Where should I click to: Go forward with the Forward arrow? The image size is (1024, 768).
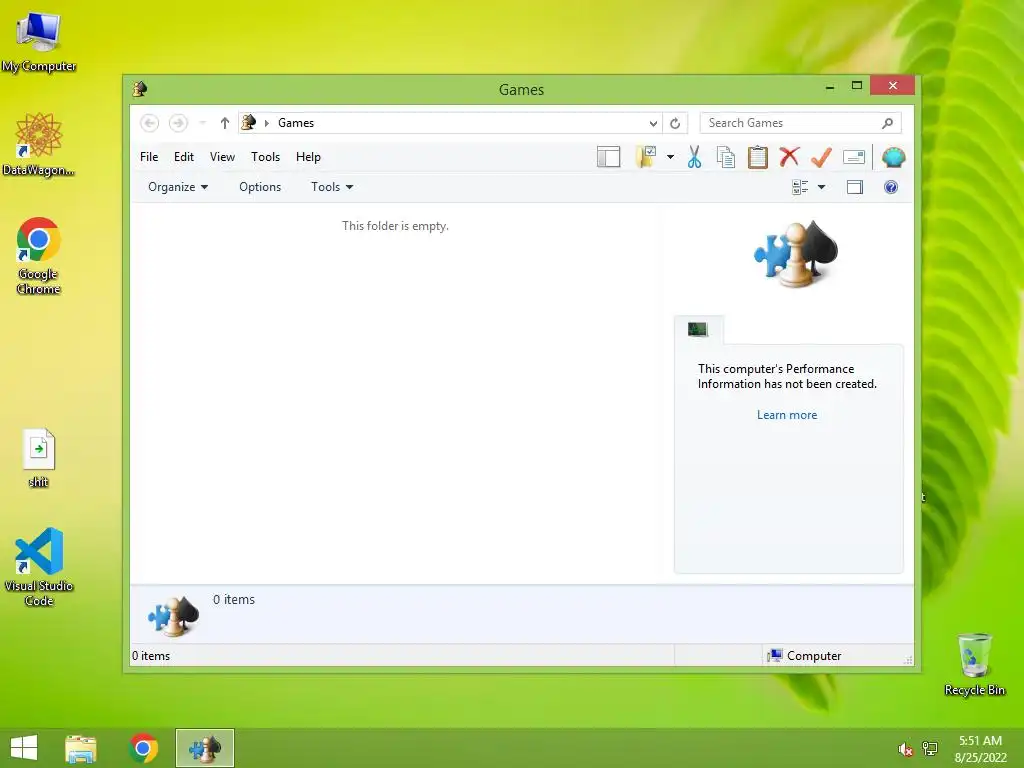pyautogui.click(x=178, y=123)
